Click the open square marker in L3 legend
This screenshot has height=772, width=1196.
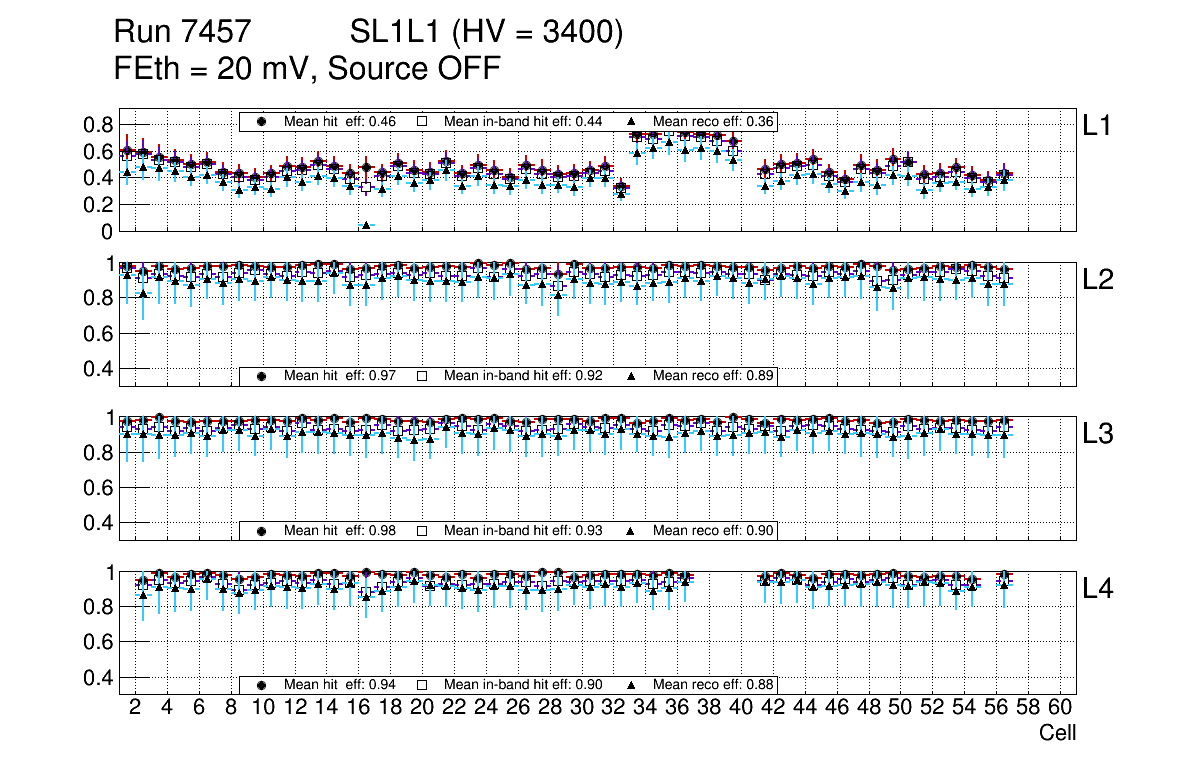point(422,530)
